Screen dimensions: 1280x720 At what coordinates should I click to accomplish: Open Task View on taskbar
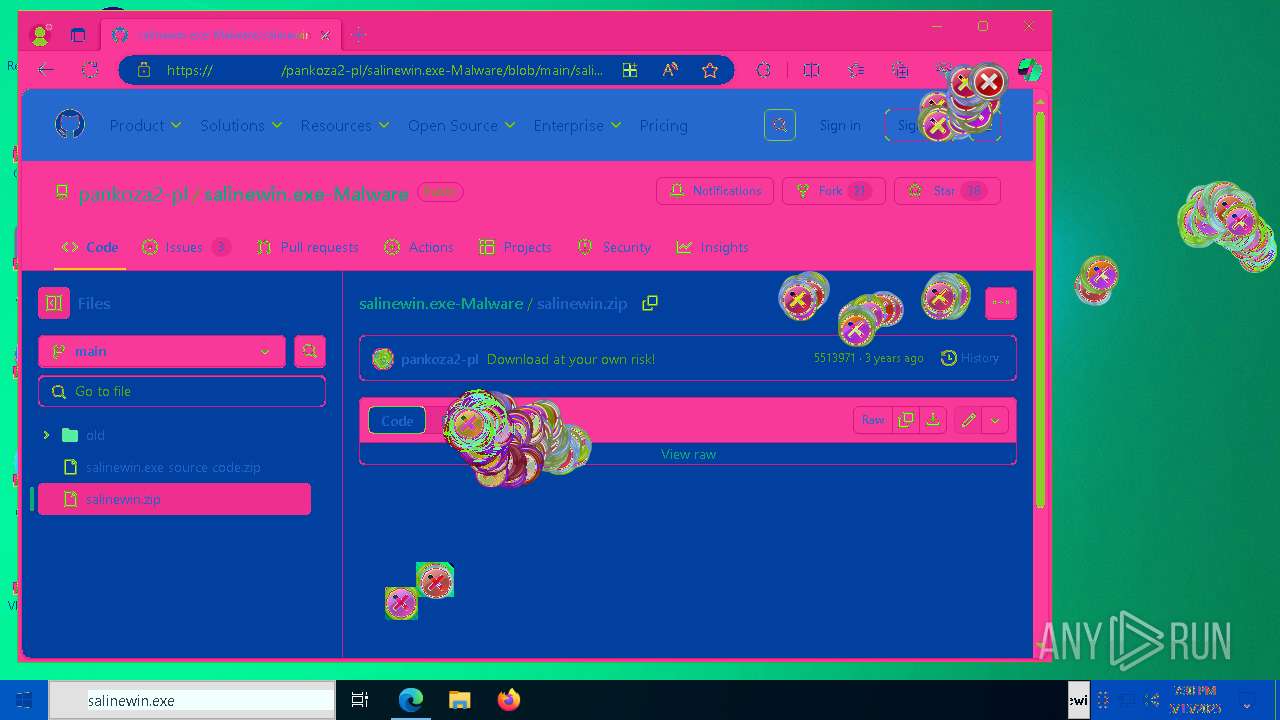[x=360, y=700]
